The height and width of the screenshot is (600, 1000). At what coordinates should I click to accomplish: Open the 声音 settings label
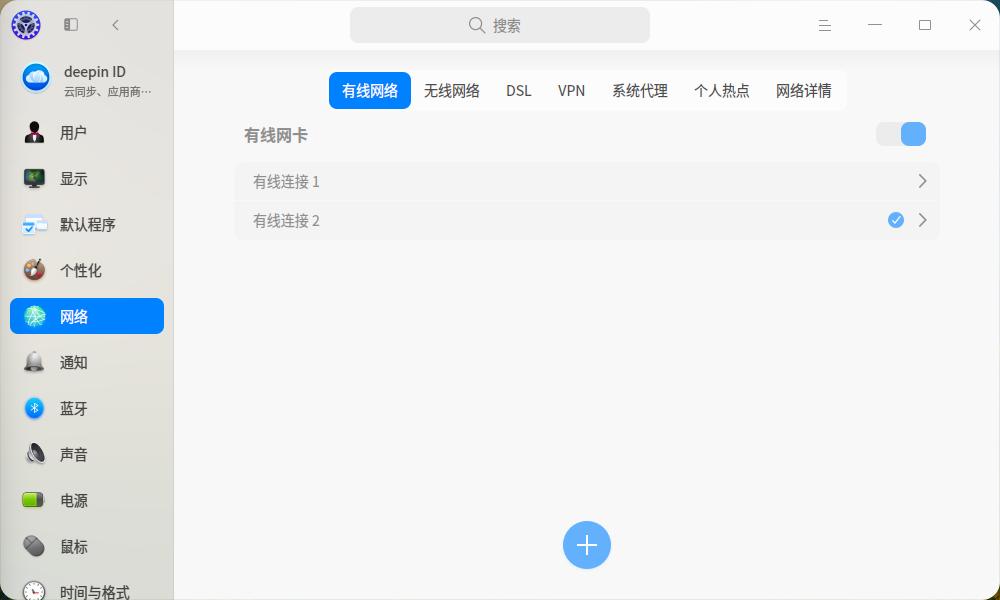pos(73,454)
